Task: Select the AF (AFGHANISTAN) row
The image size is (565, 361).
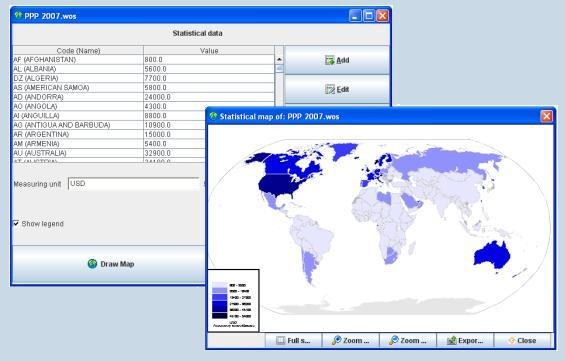Action: click(x=143, y=59)
